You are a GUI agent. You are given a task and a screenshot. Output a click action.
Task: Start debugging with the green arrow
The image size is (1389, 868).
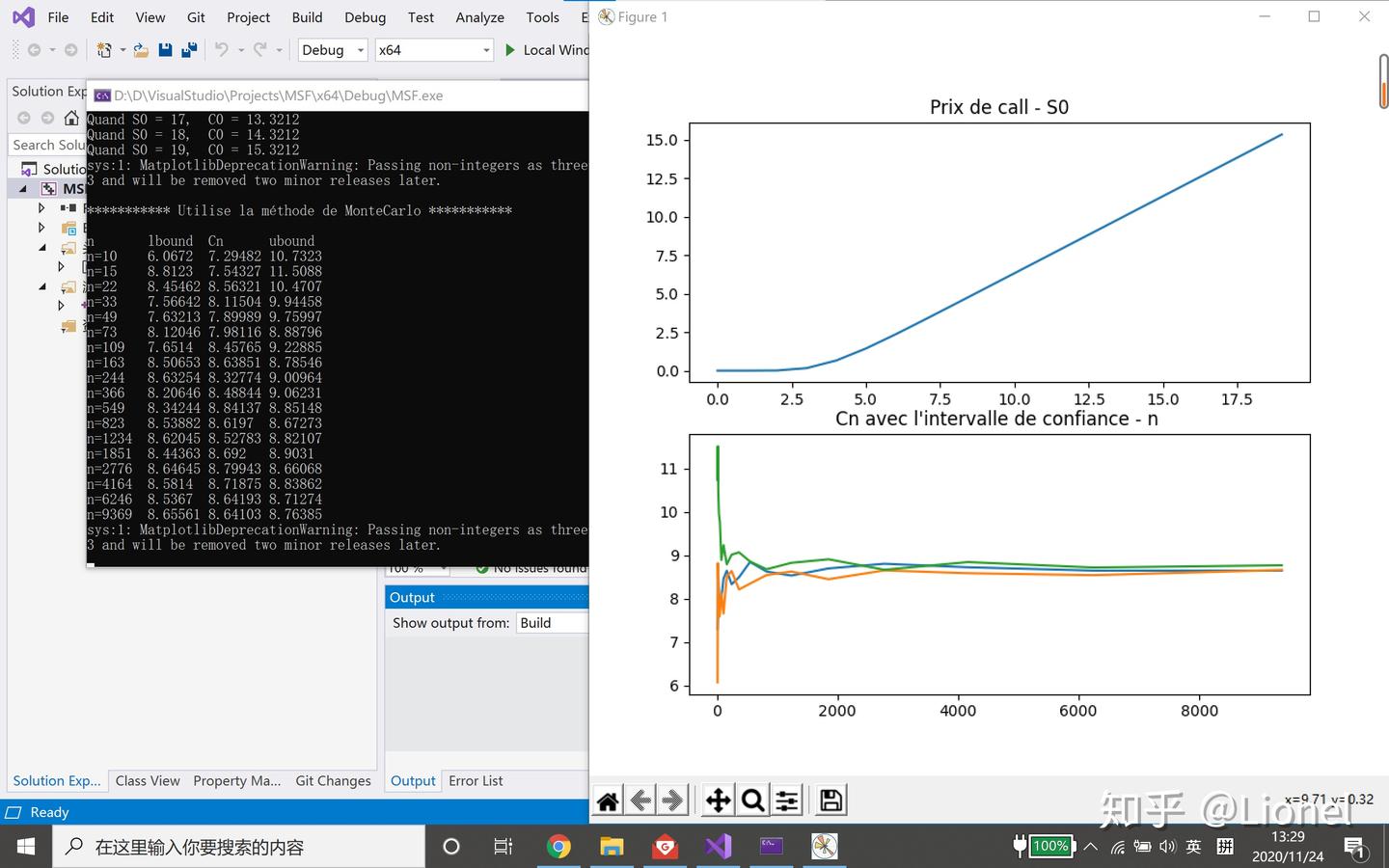point(508,49)
